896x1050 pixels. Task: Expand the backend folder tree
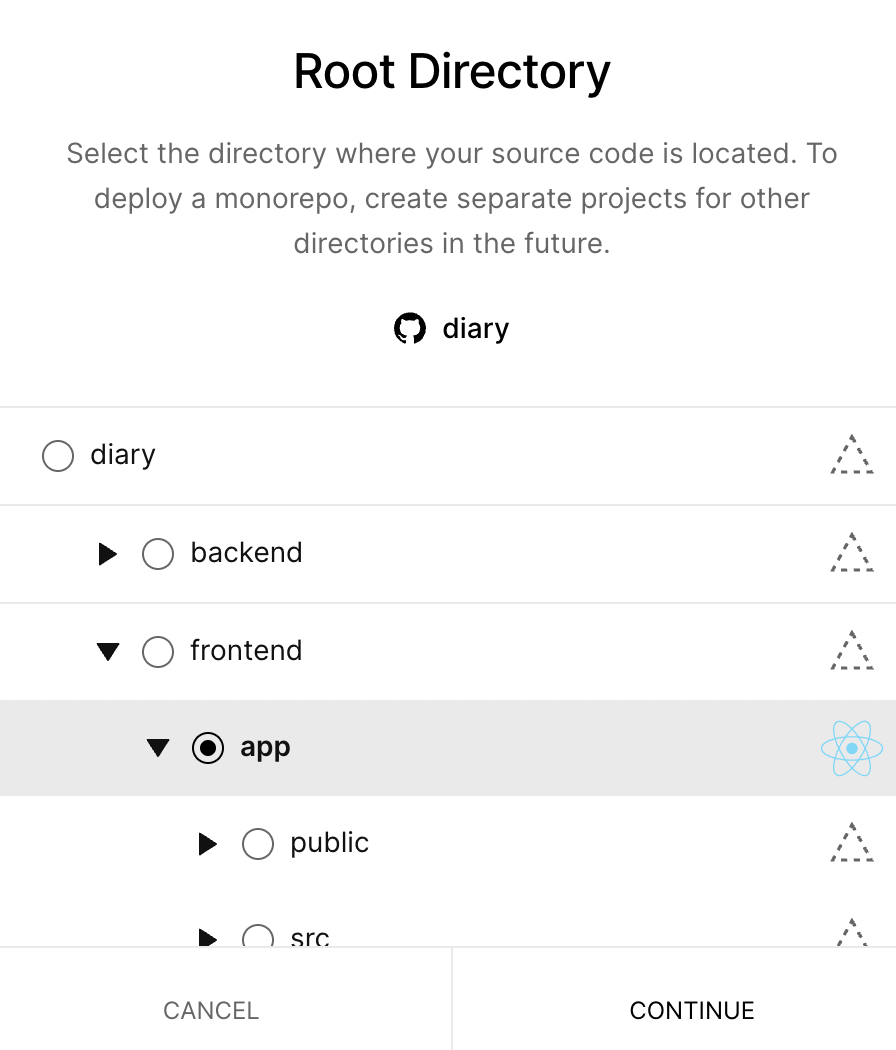(108, 554)
